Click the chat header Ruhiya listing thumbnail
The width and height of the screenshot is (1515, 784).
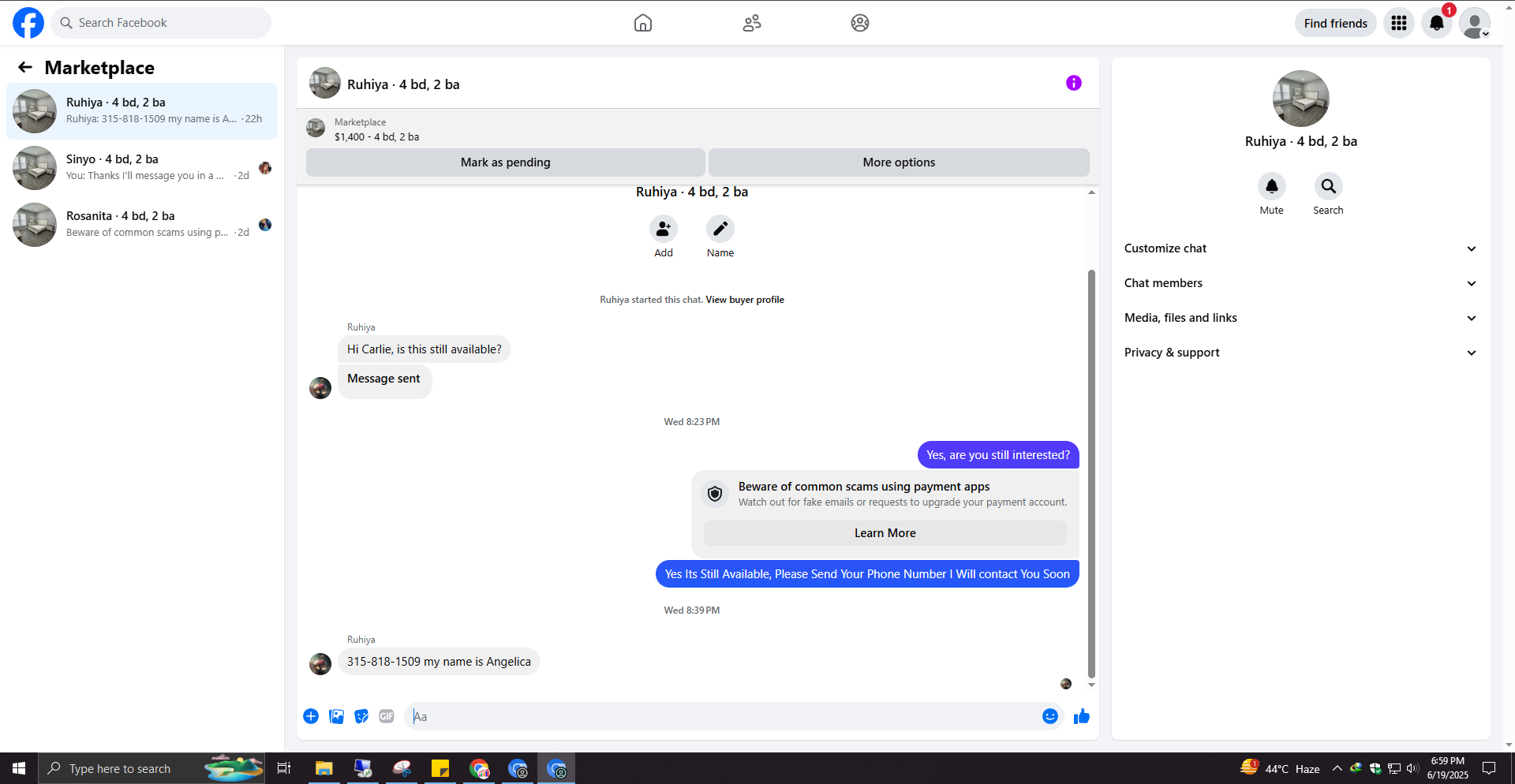pyautogui.click(x=325, y=83)
